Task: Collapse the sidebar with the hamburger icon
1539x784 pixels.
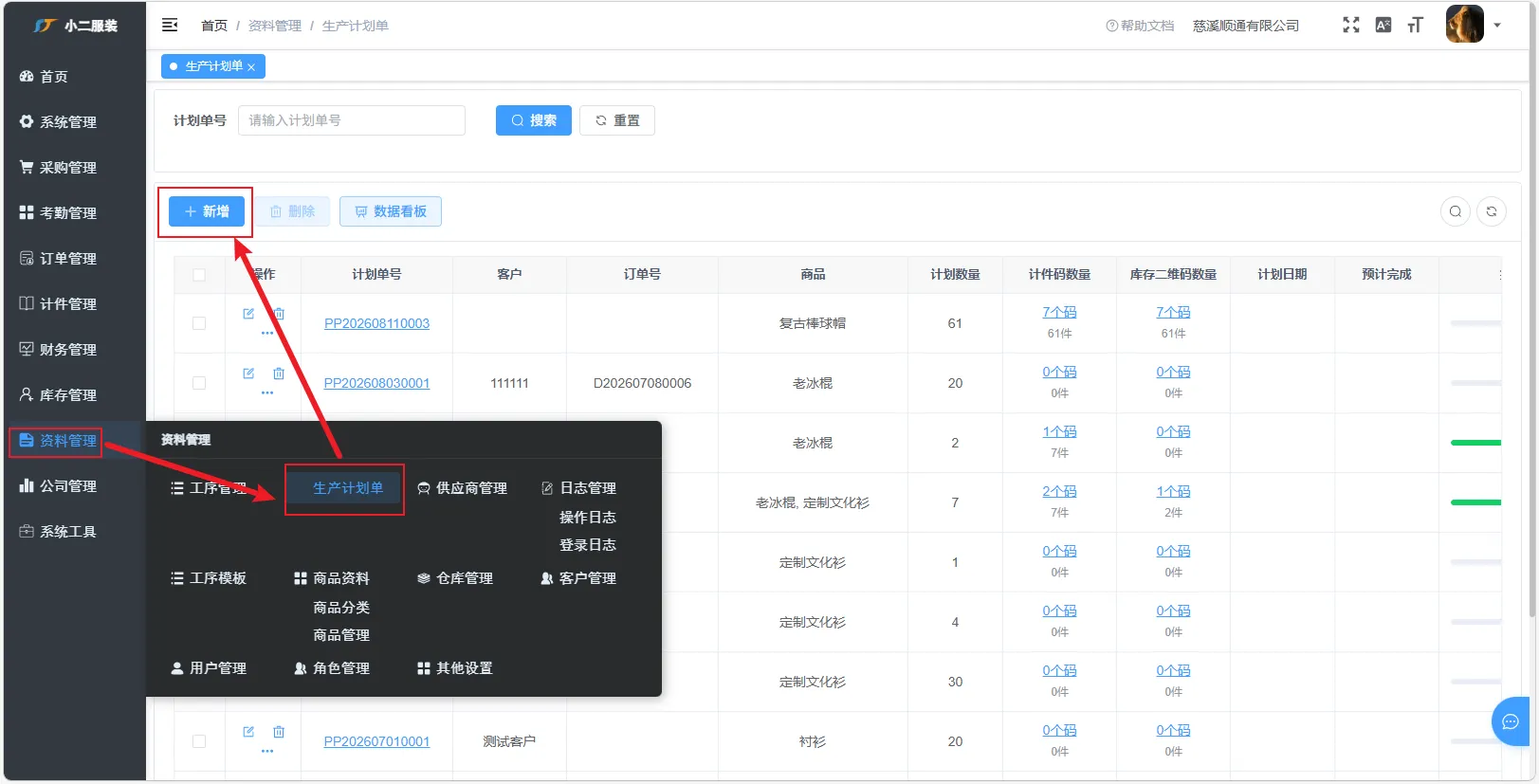Action: pyautogui.click(x=170, y=25)
